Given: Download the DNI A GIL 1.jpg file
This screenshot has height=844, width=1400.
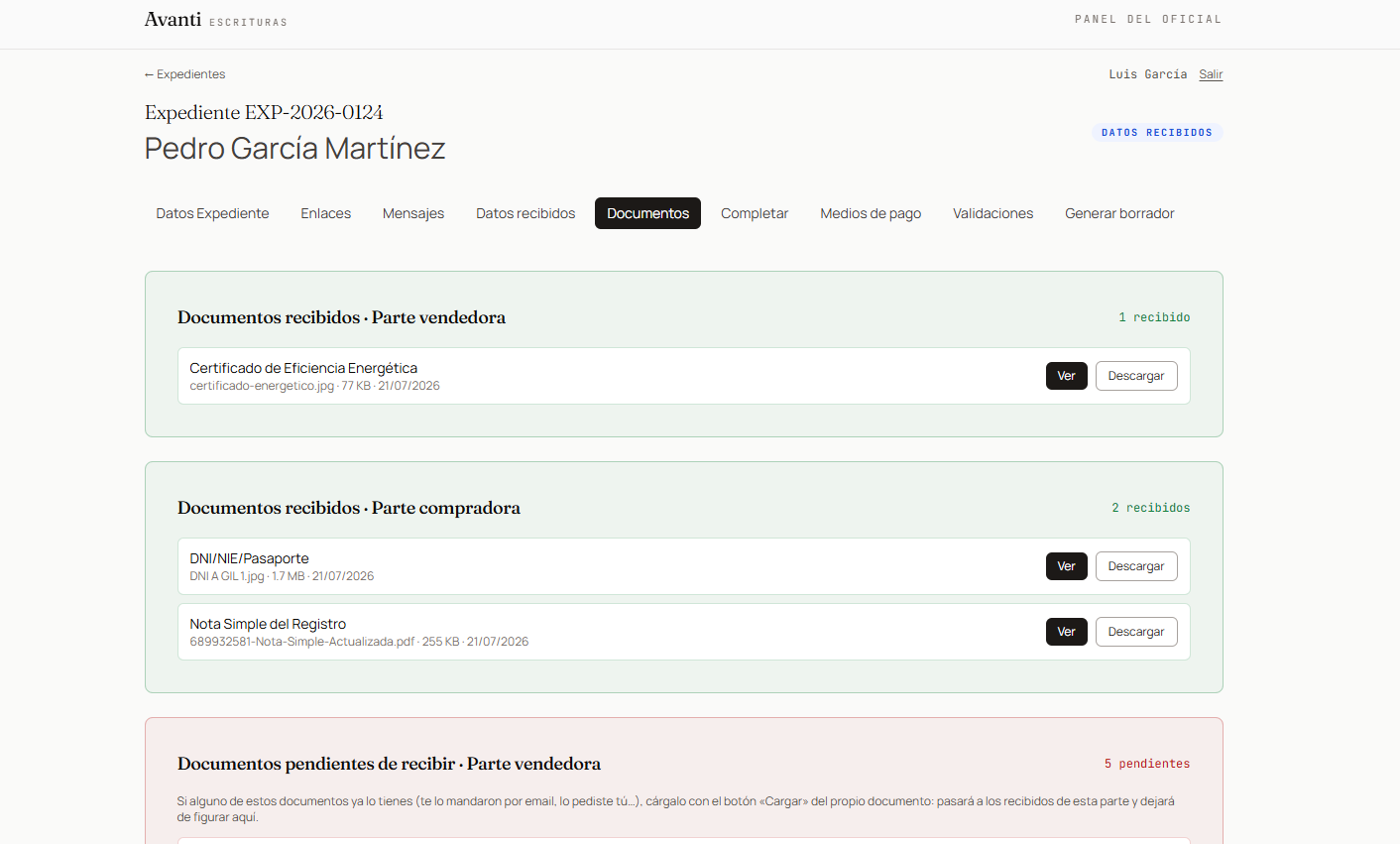Looking at the screenshot, I should tap(1136, 566).
